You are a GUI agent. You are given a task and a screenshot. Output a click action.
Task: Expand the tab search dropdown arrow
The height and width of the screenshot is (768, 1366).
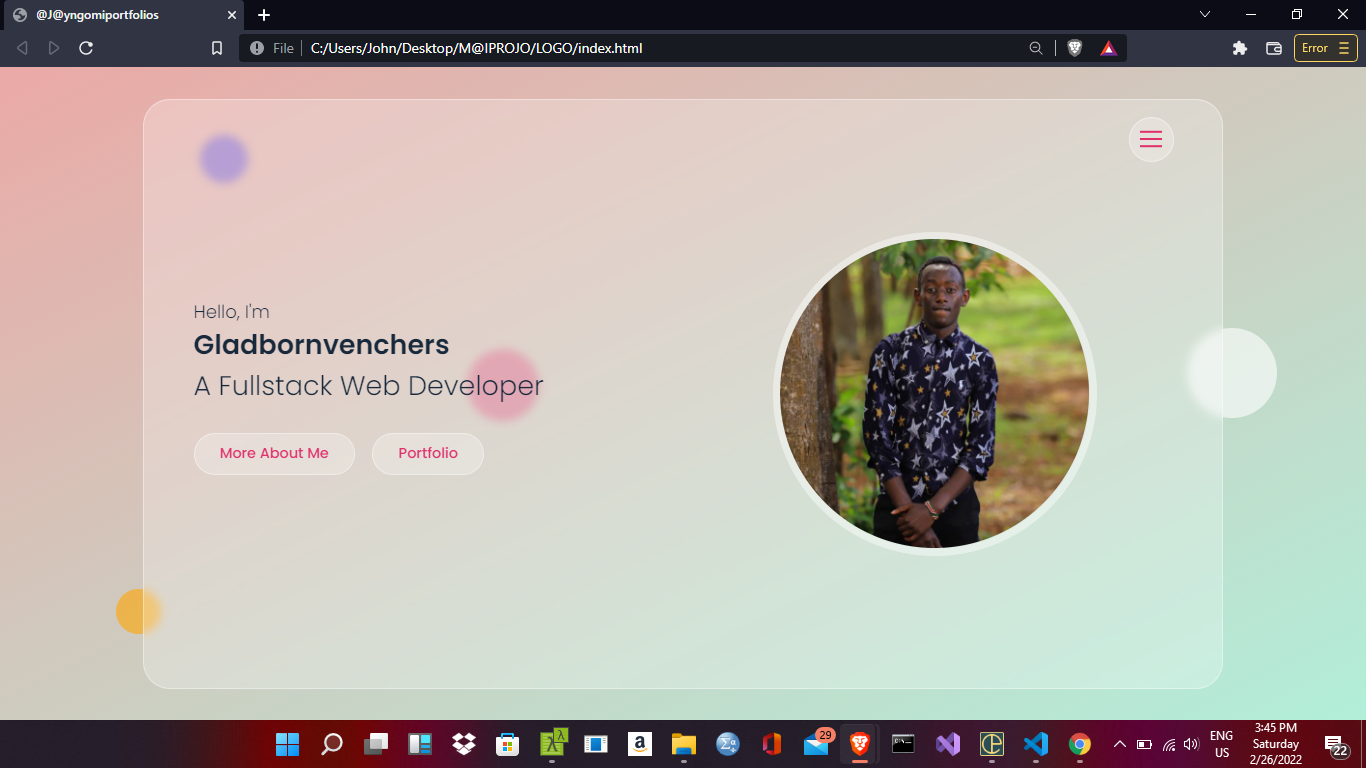(1205, 14)
